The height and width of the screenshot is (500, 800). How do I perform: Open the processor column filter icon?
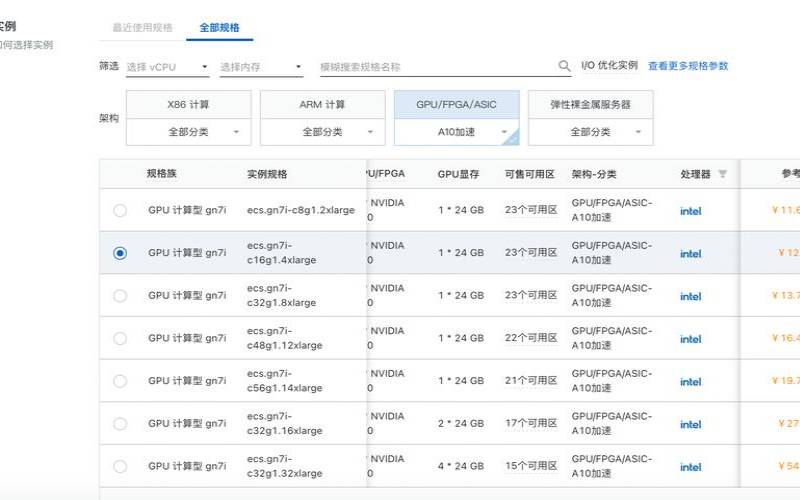[x=722, y=174]
